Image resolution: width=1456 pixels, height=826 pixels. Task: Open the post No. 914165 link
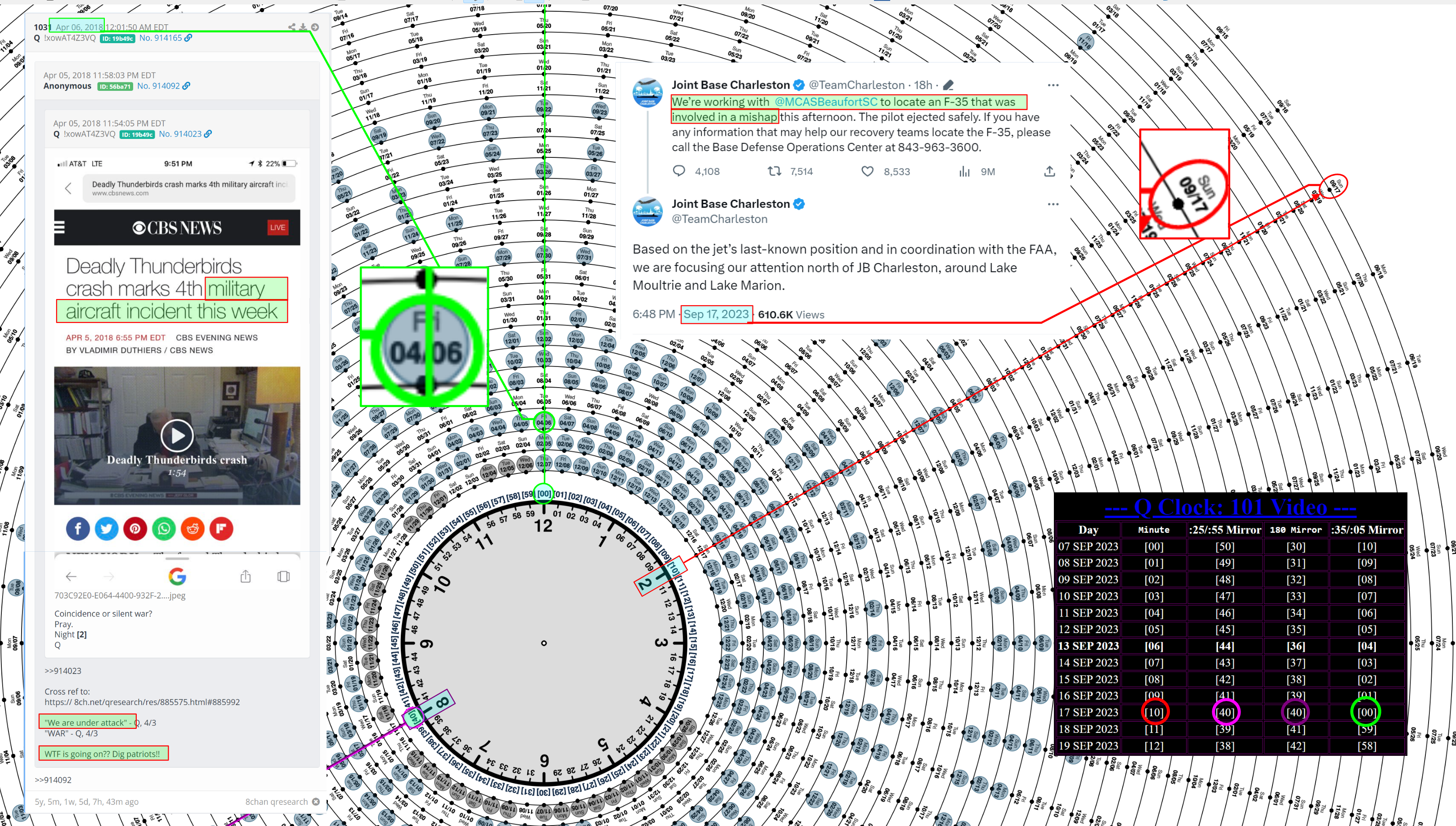point(161,37)
